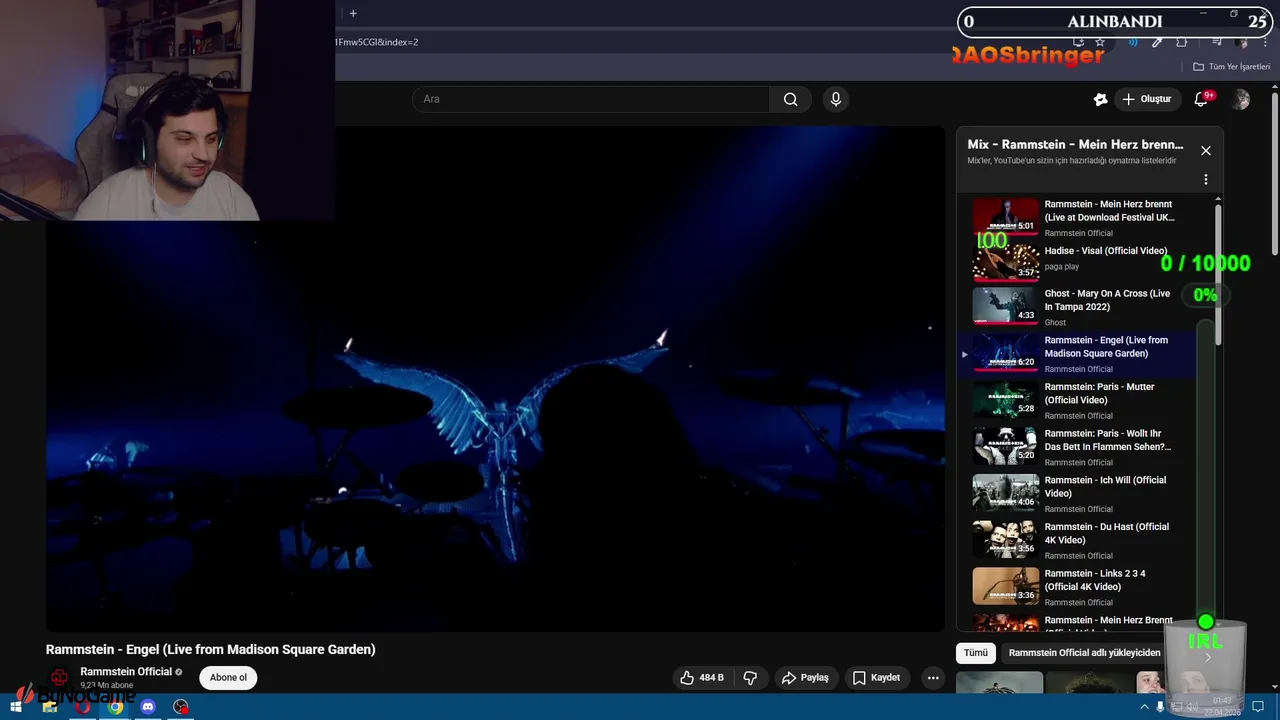This screenshot has width=1280, height=720.
Task: Play Hadise - Visal (Official Video)
Action: click(1106, 251)
